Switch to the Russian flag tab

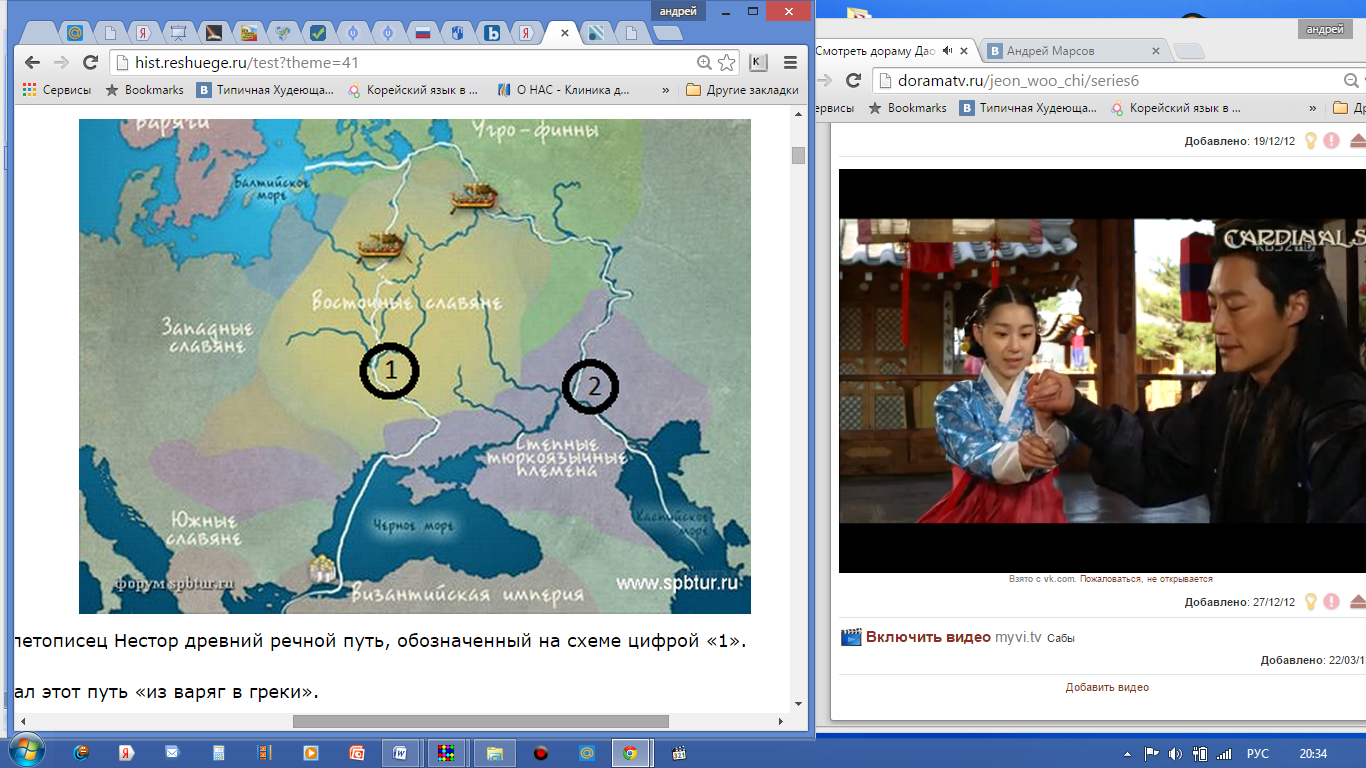pyautogui.click(x=422, y=33)
